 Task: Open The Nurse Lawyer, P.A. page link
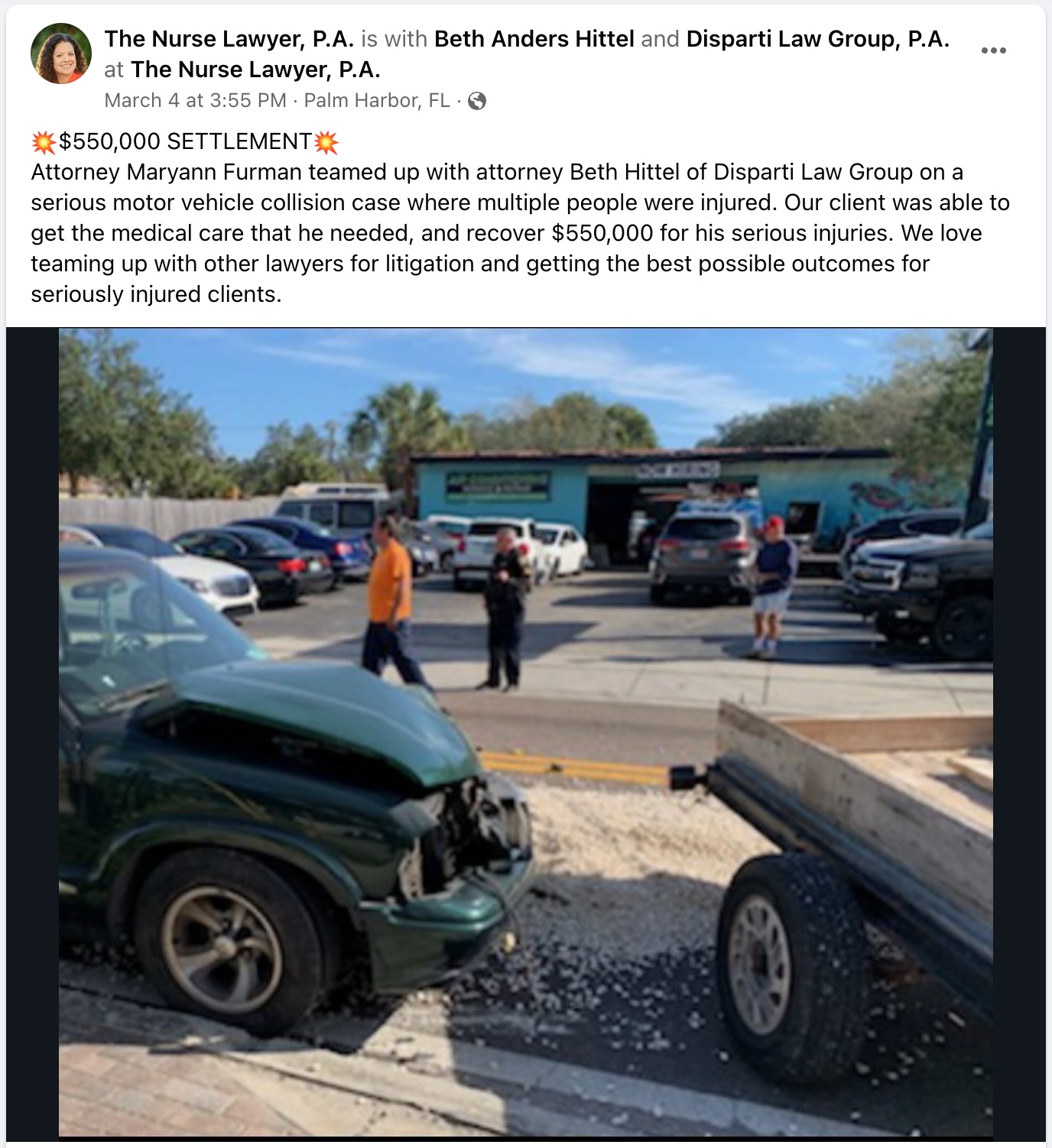coord(229,39)
